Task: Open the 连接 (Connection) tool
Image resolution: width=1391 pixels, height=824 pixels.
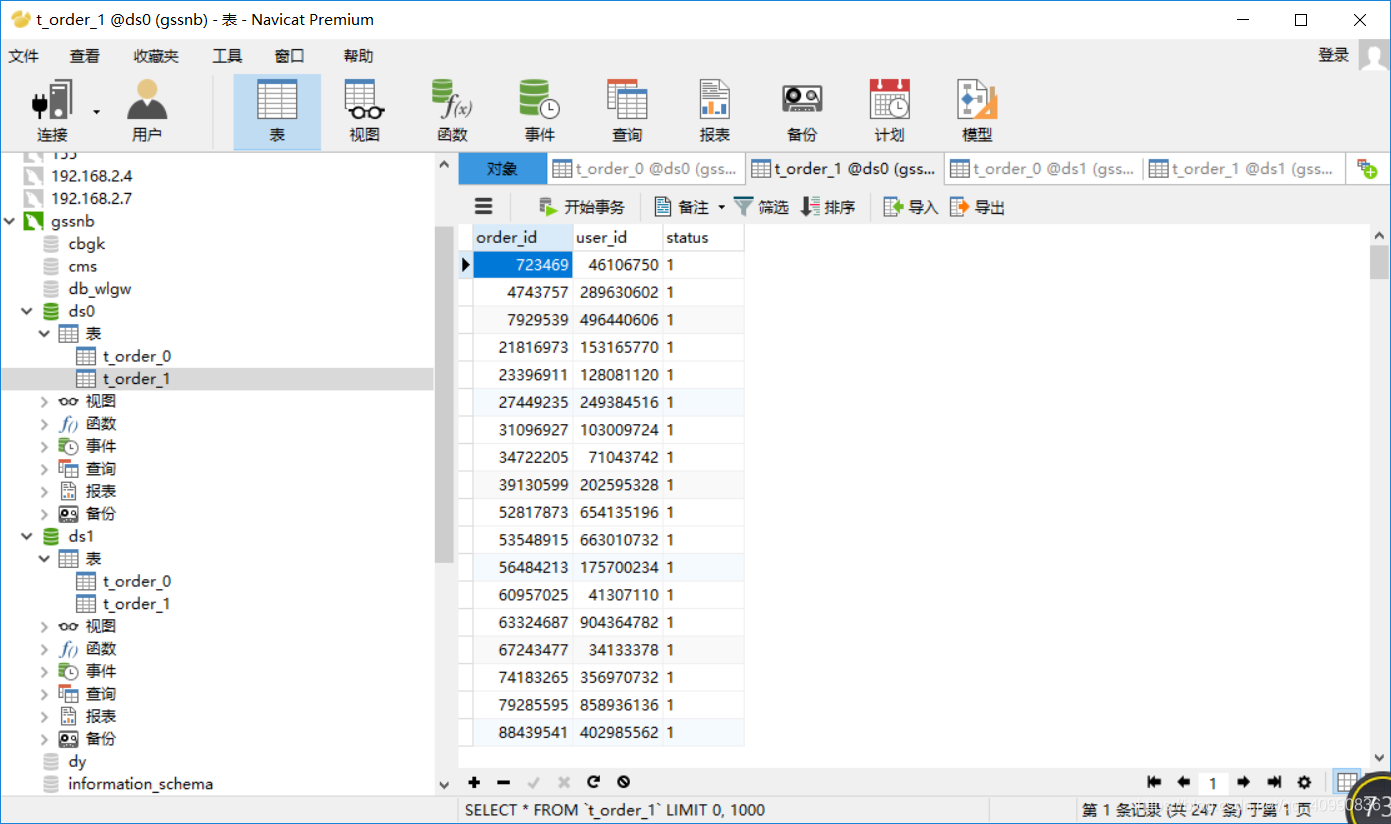Action: coord(52,110)
